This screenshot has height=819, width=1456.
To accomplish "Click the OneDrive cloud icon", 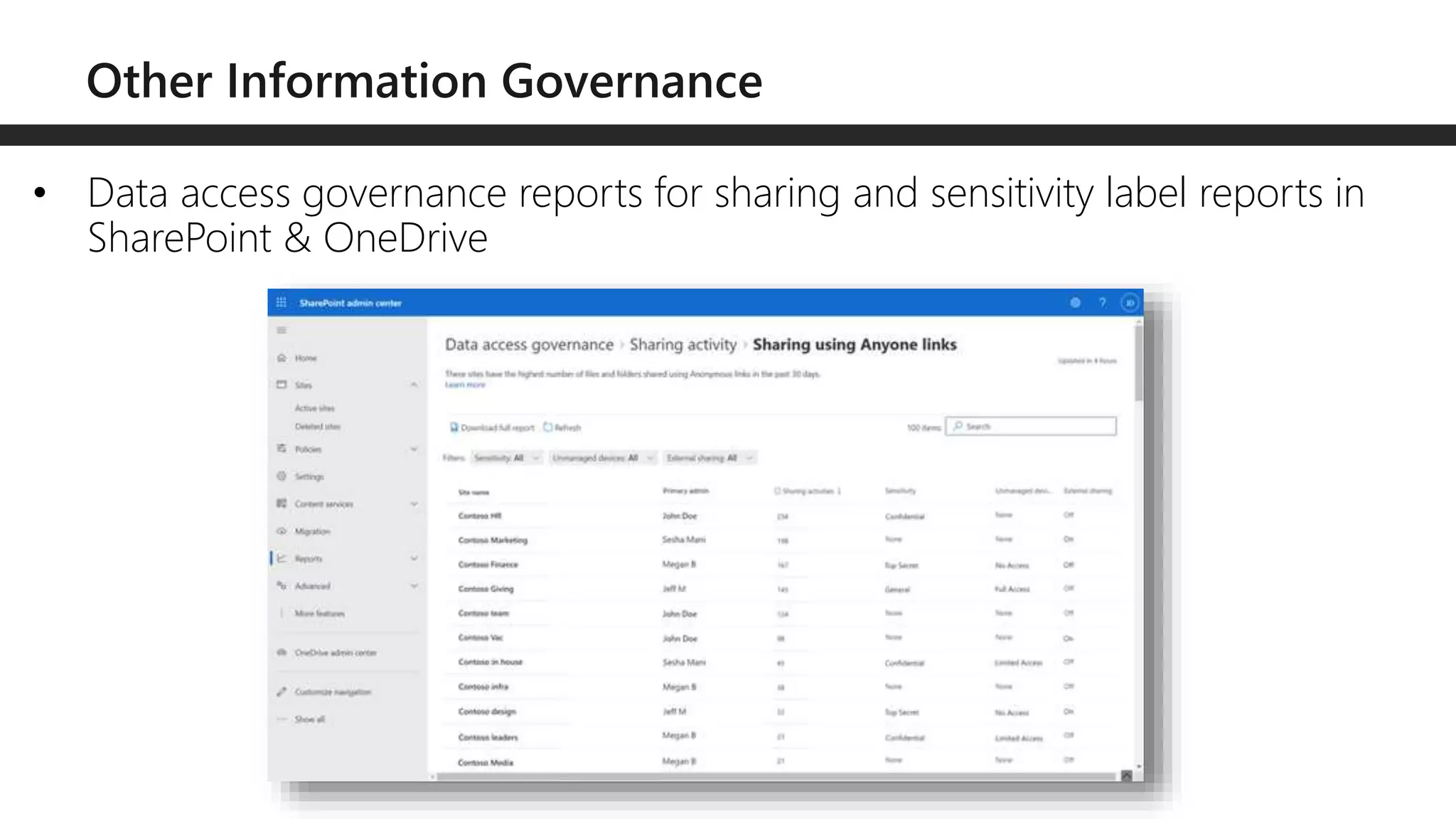I will click(282, 652).
